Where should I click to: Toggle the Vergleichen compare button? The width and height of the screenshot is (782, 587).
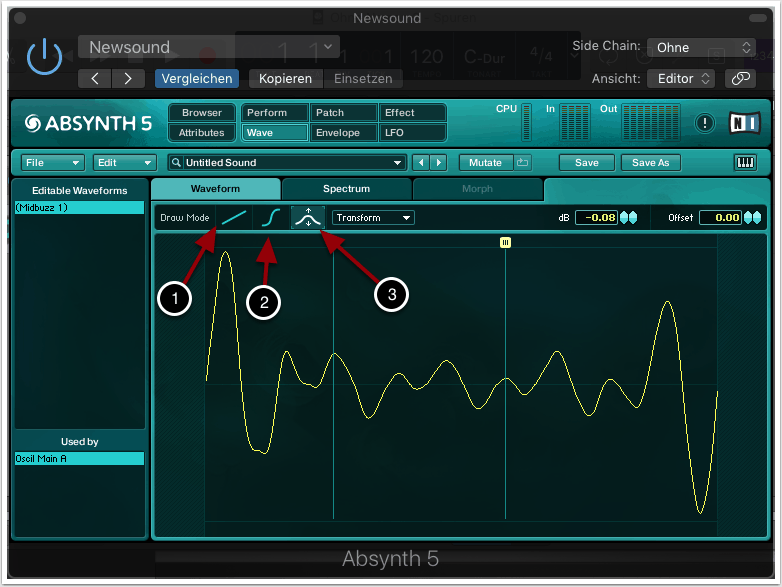[197, 78]
